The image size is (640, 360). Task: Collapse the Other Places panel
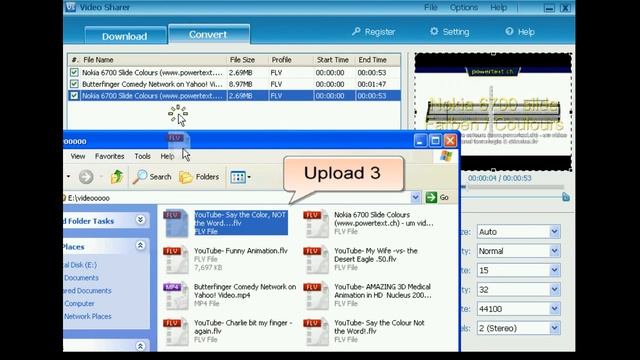(x=140, y=245)
